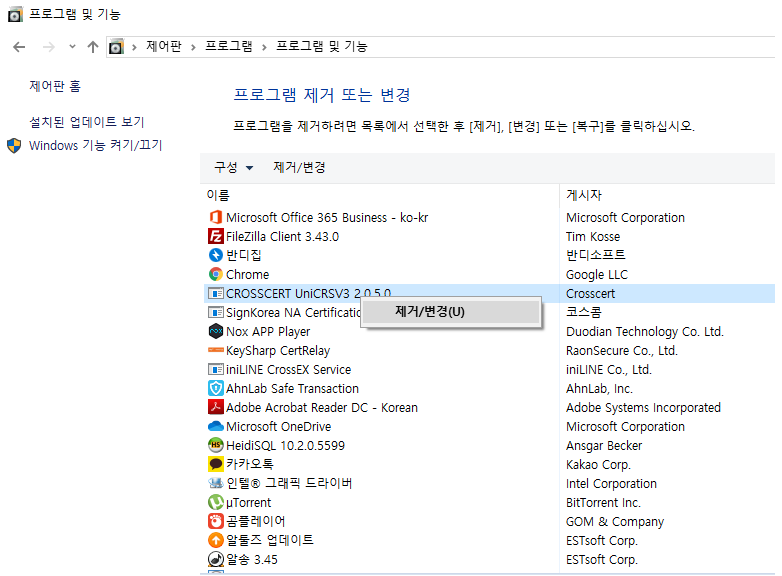782x576 pixels.
Task: Navigate to 프로그램 in breadcrumb
Action: (x=229, y=46)
